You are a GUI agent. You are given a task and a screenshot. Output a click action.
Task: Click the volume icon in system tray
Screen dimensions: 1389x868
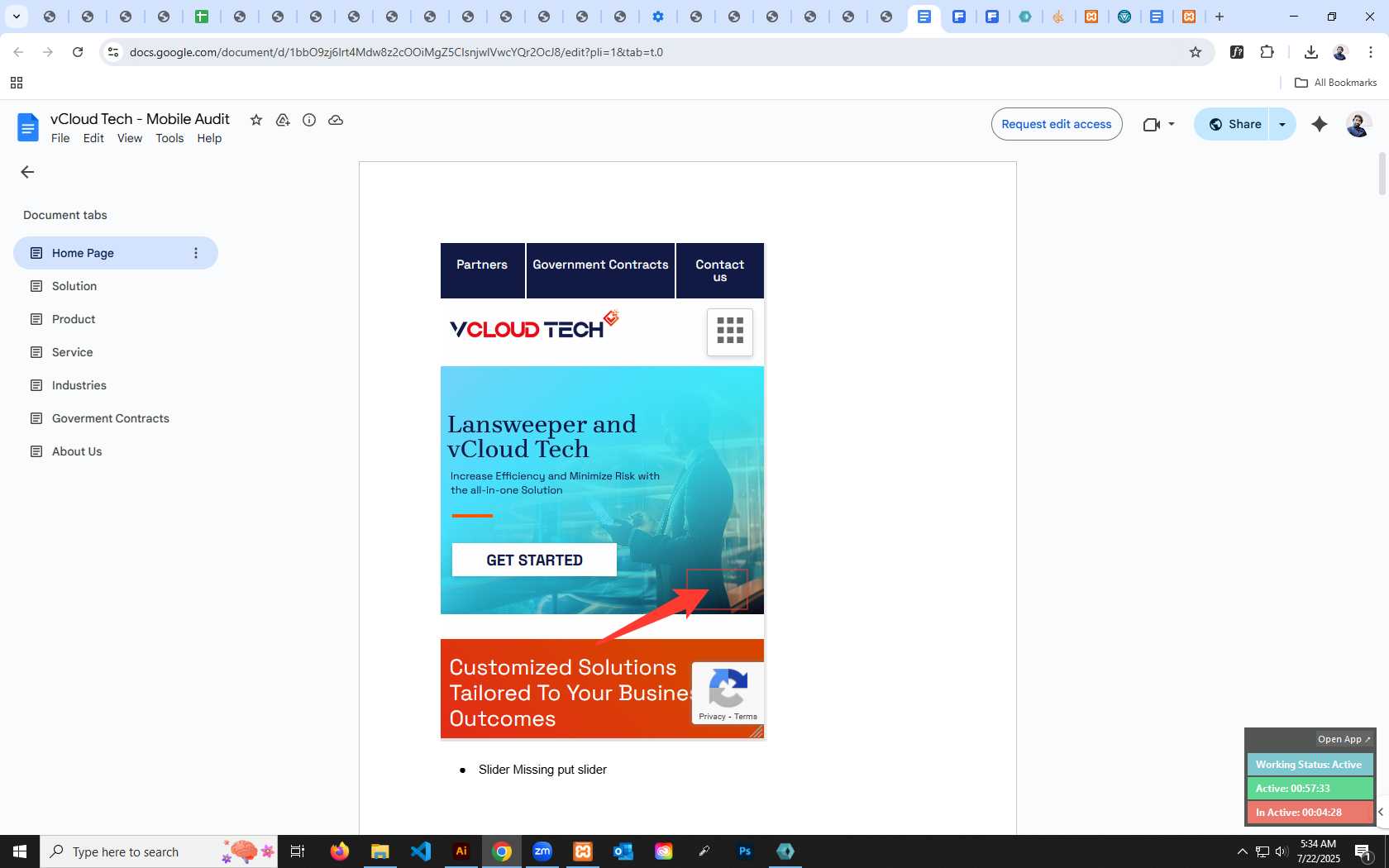(1282, 851)
